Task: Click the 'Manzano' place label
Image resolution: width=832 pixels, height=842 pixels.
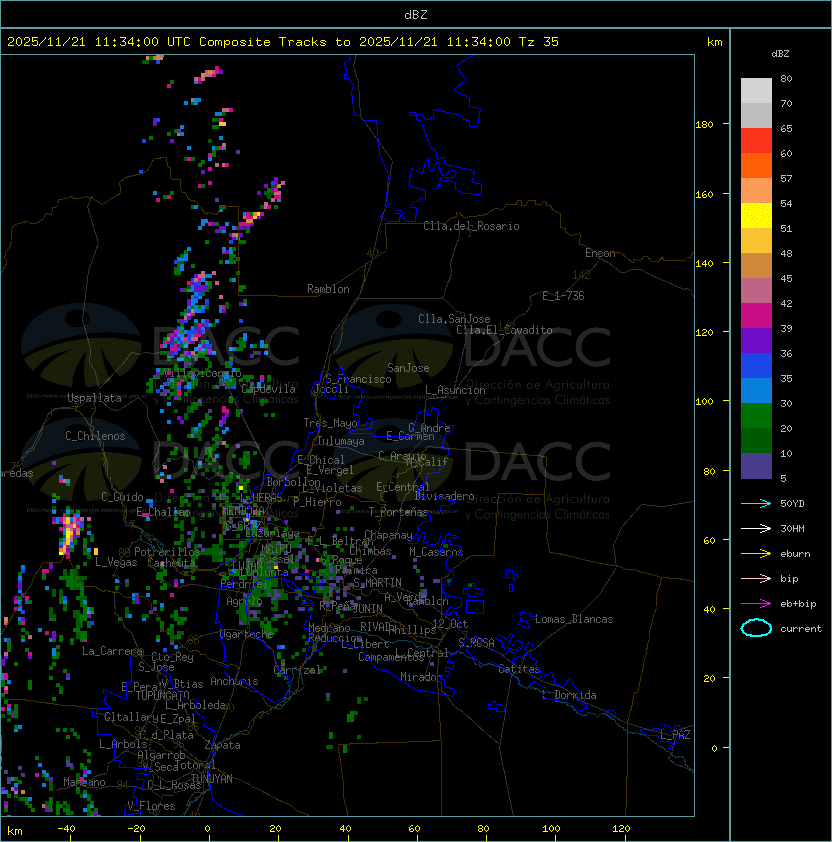Action: (84, 782)
